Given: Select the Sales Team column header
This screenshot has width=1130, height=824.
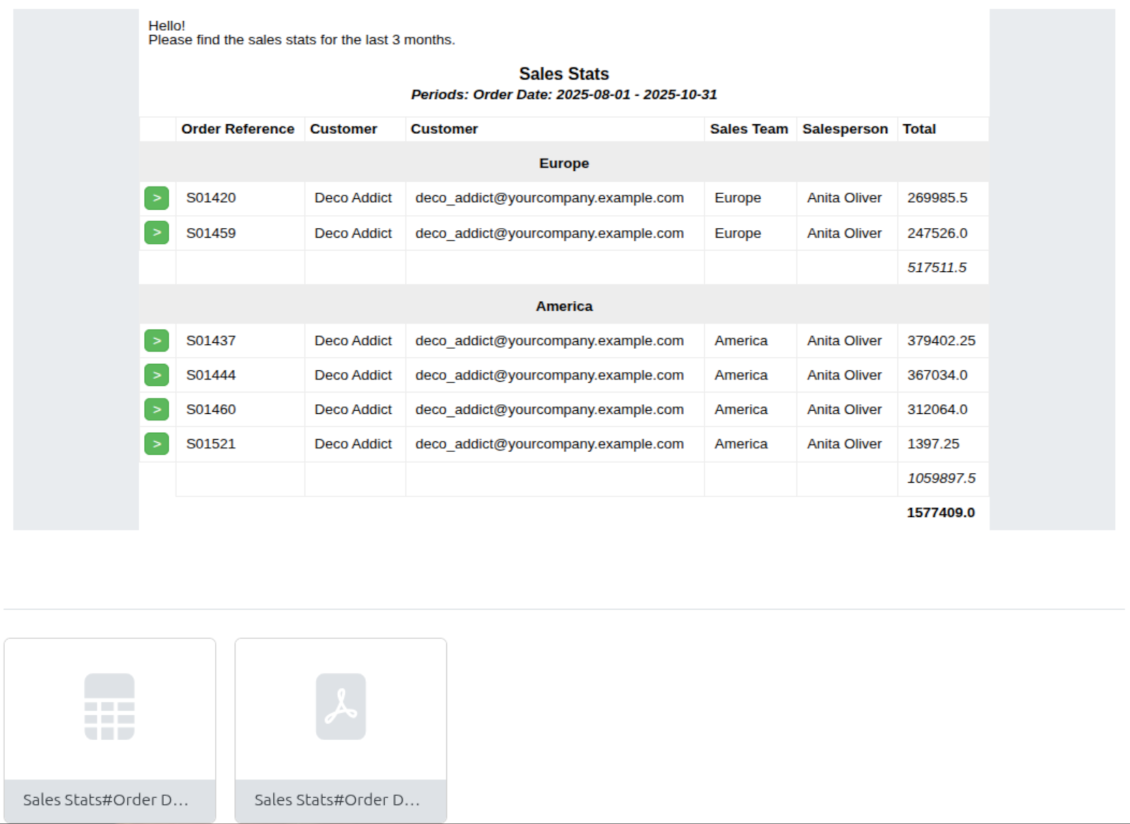Looking at the screenshot, I should [749, 129].
